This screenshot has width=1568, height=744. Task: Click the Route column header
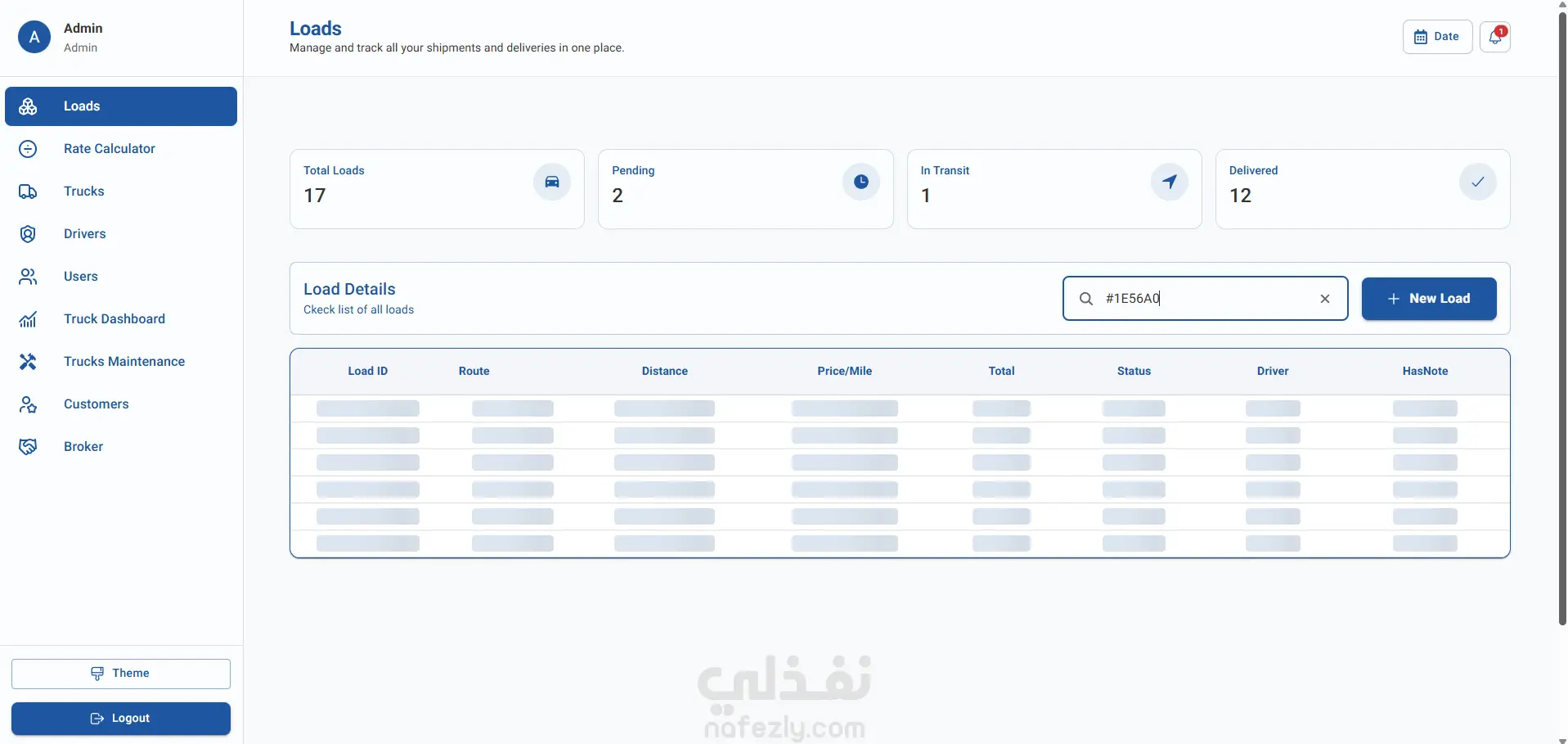click(474, 372)
